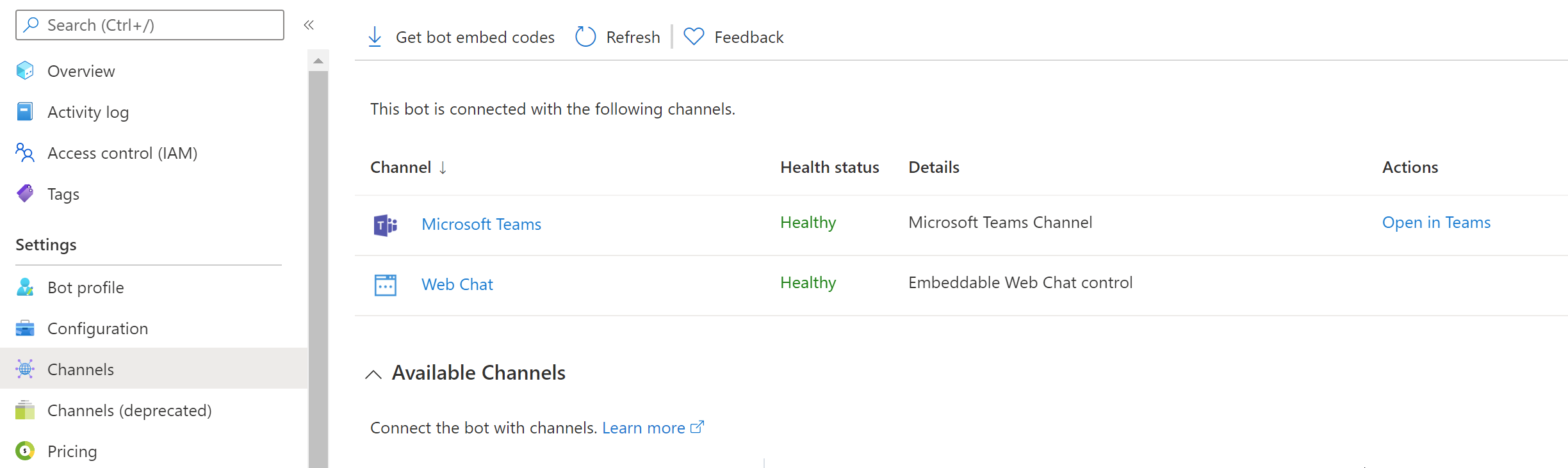The height and width of the screenshot is (468, 1568).
Task: Click the Feedback heart icon
Action: (694, 36)
